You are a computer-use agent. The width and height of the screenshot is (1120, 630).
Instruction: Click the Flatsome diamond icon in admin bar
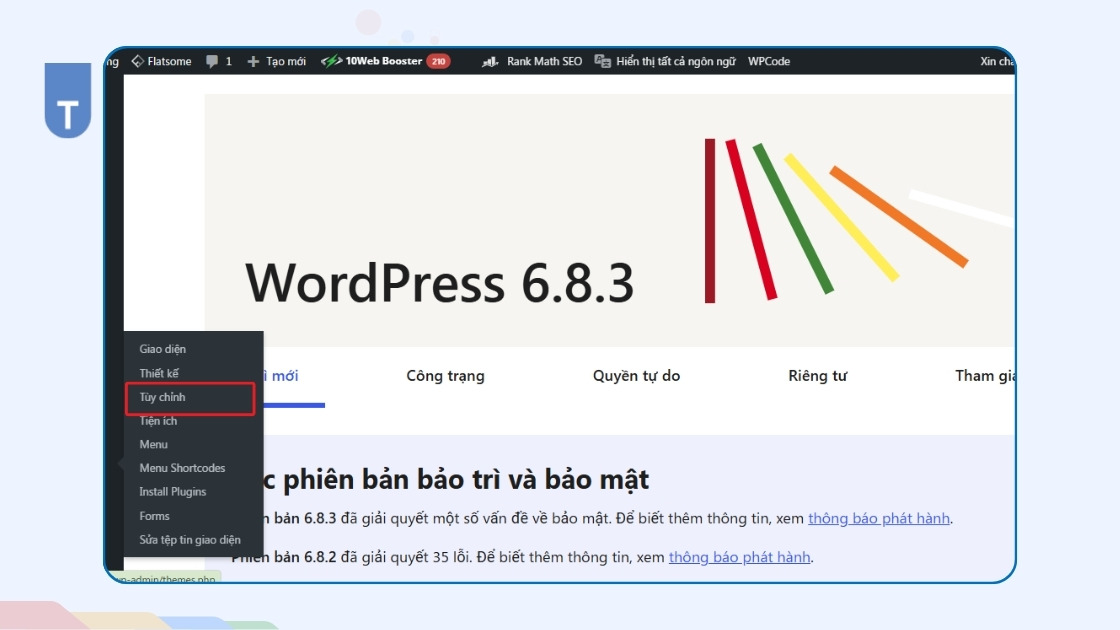(x=137, y=61)
